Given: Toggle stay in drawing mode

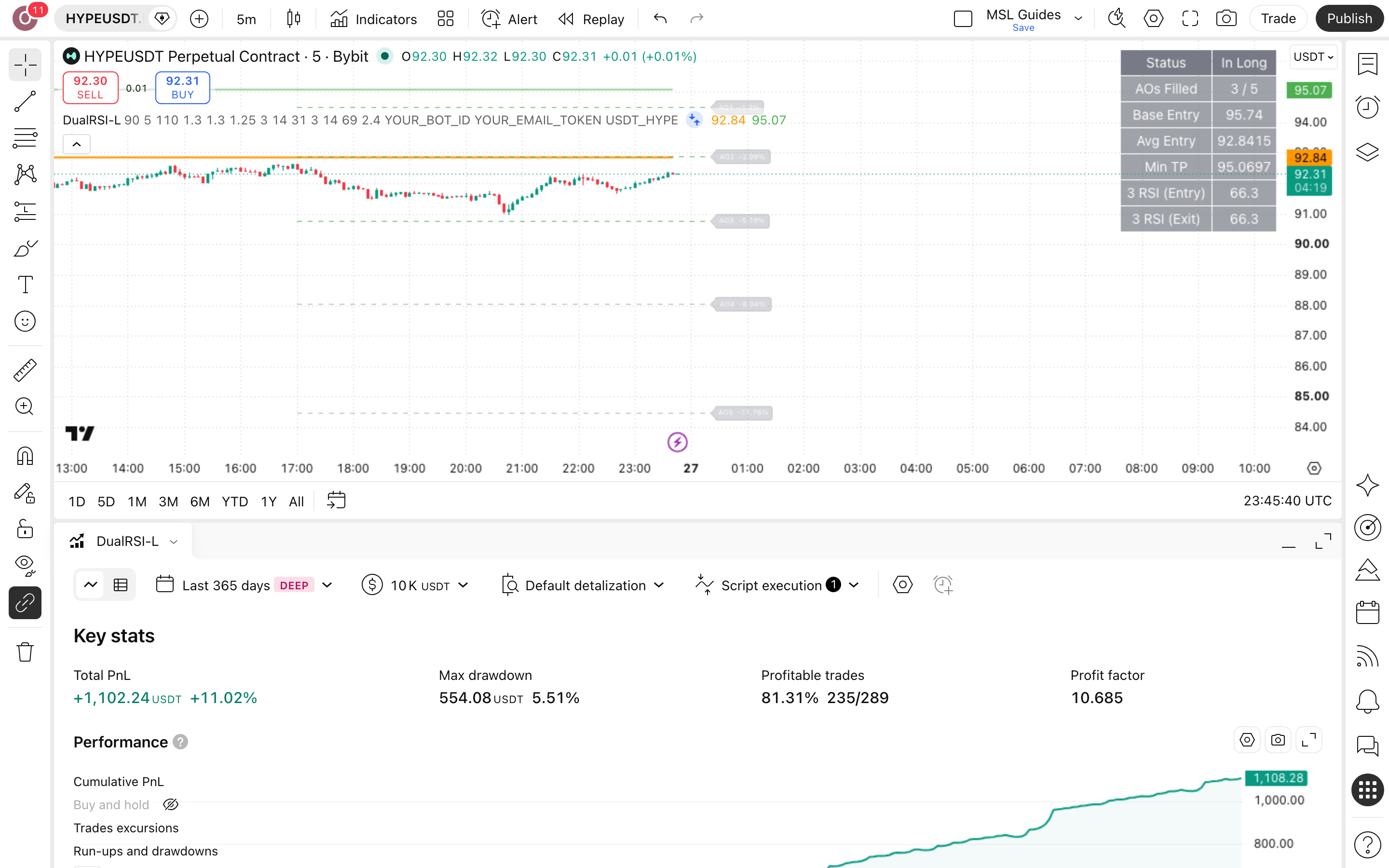Looking at the screenshot, I should pyautogui.click(x=25, y=493).
